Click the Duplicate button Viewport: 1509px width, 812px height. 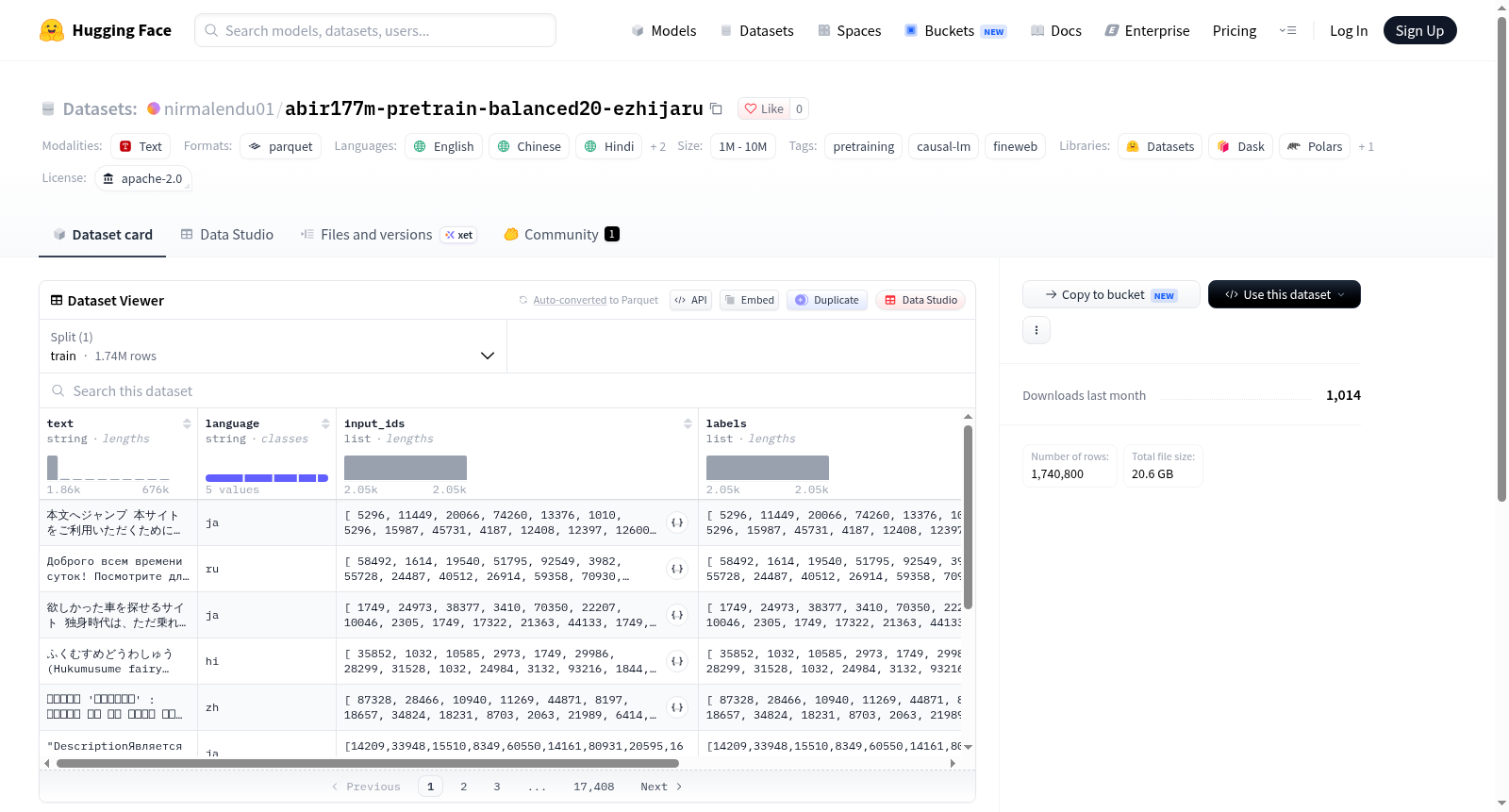[827, 300]
